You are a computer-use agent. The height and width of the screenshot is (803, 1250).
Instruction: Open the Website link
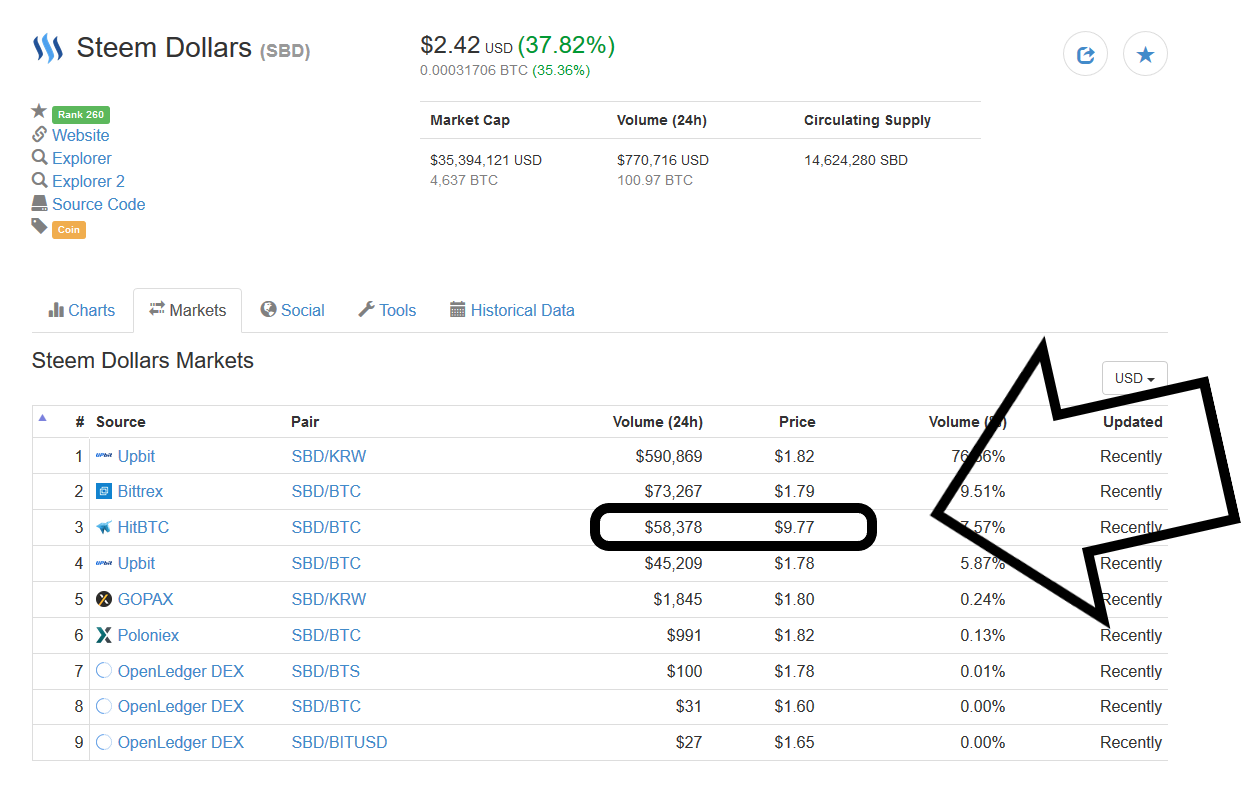[x=81, y=135]
